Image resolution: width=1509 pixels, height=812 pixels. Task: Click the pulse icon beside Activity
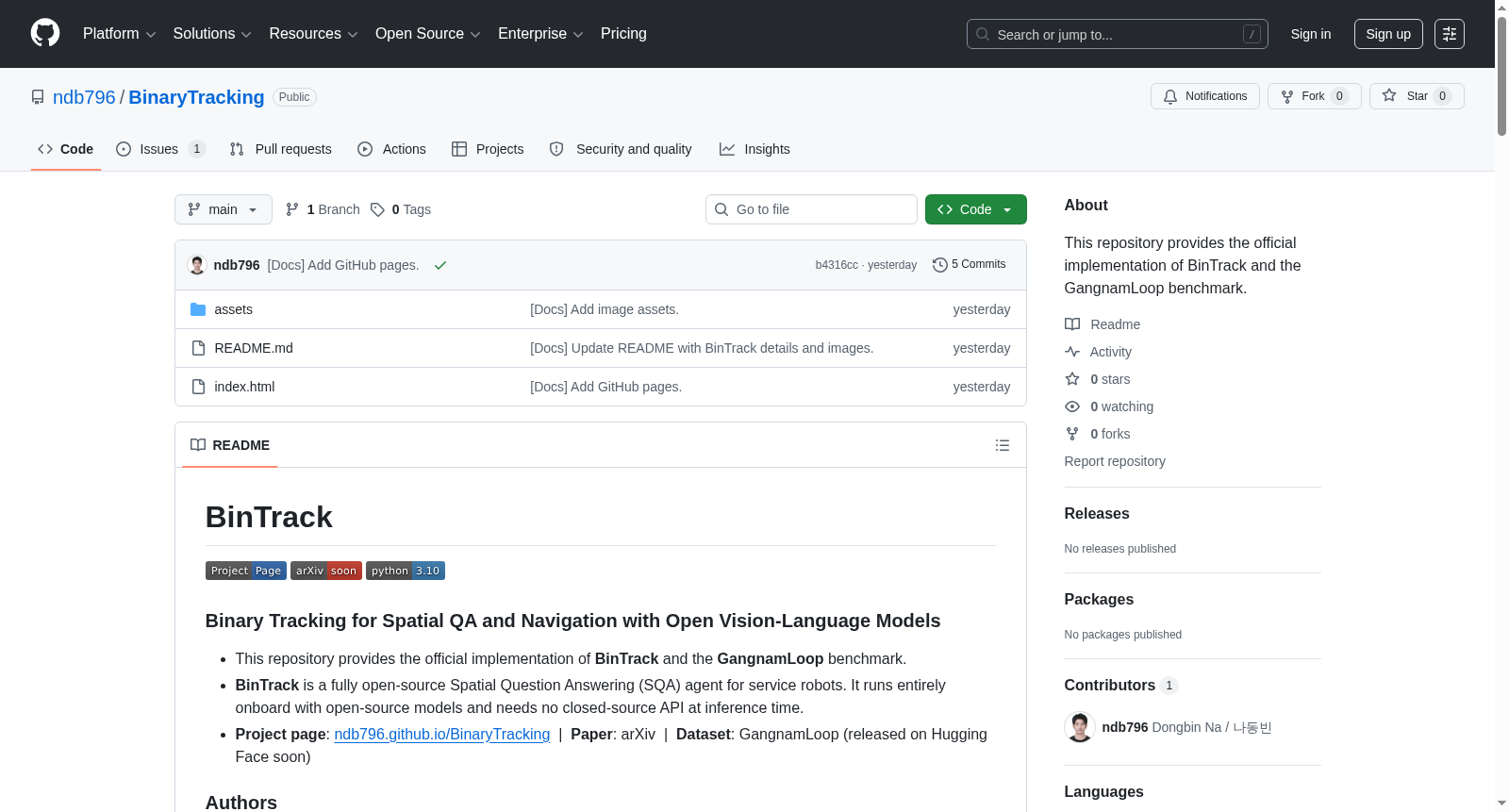[1072, 352]
